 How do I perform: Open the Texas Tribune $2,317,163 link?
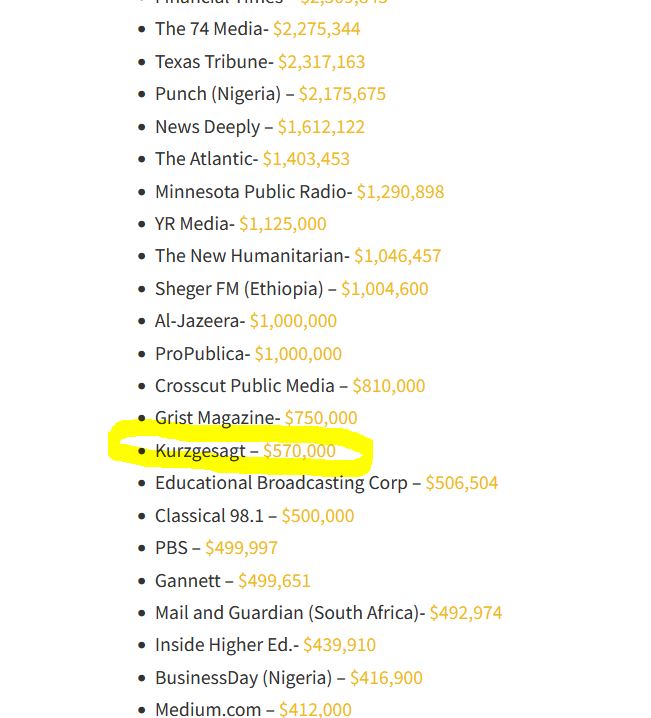(x=321, y=62)
